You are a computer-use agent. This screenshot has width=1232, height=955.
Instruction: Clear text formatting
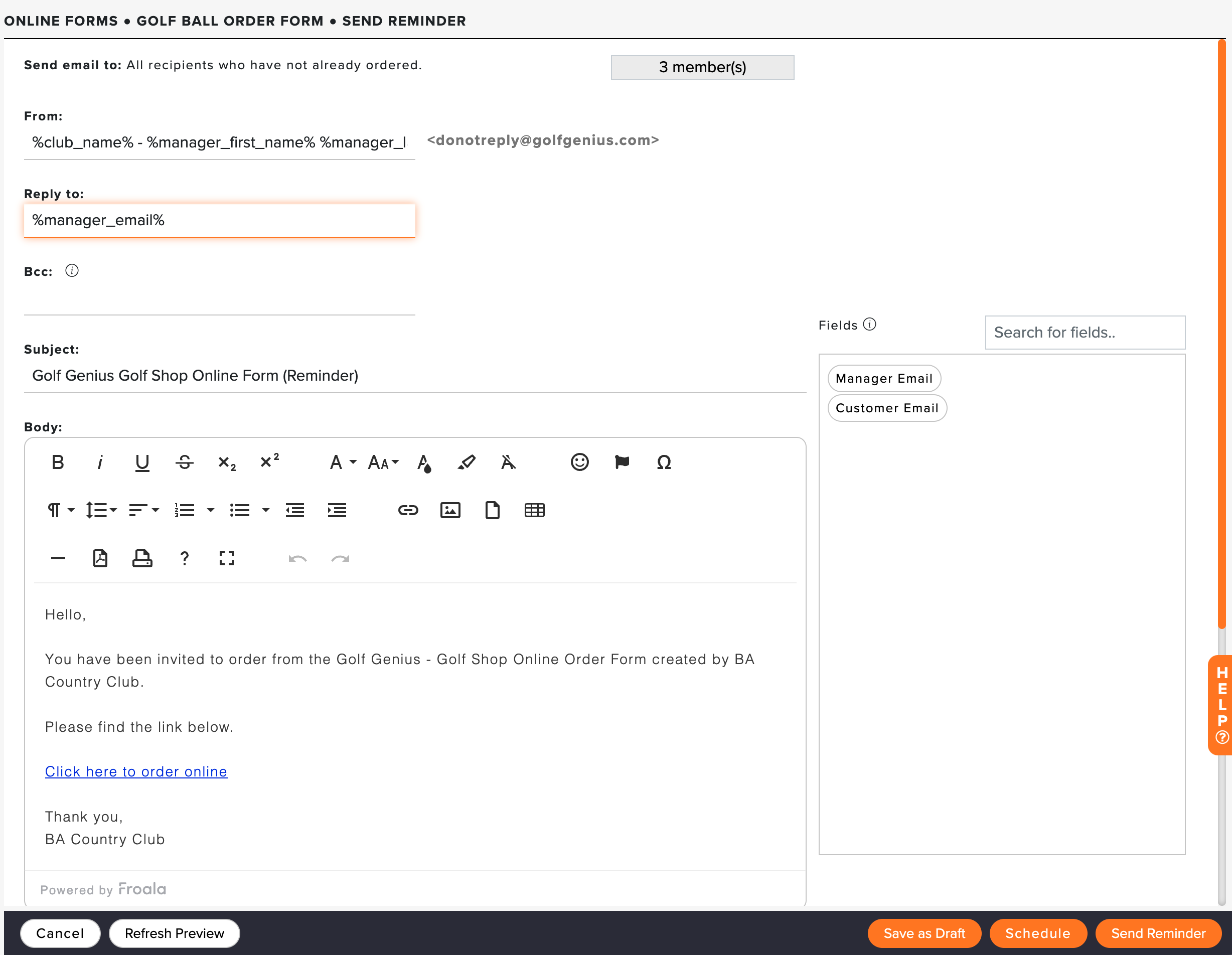click(508, 462)
